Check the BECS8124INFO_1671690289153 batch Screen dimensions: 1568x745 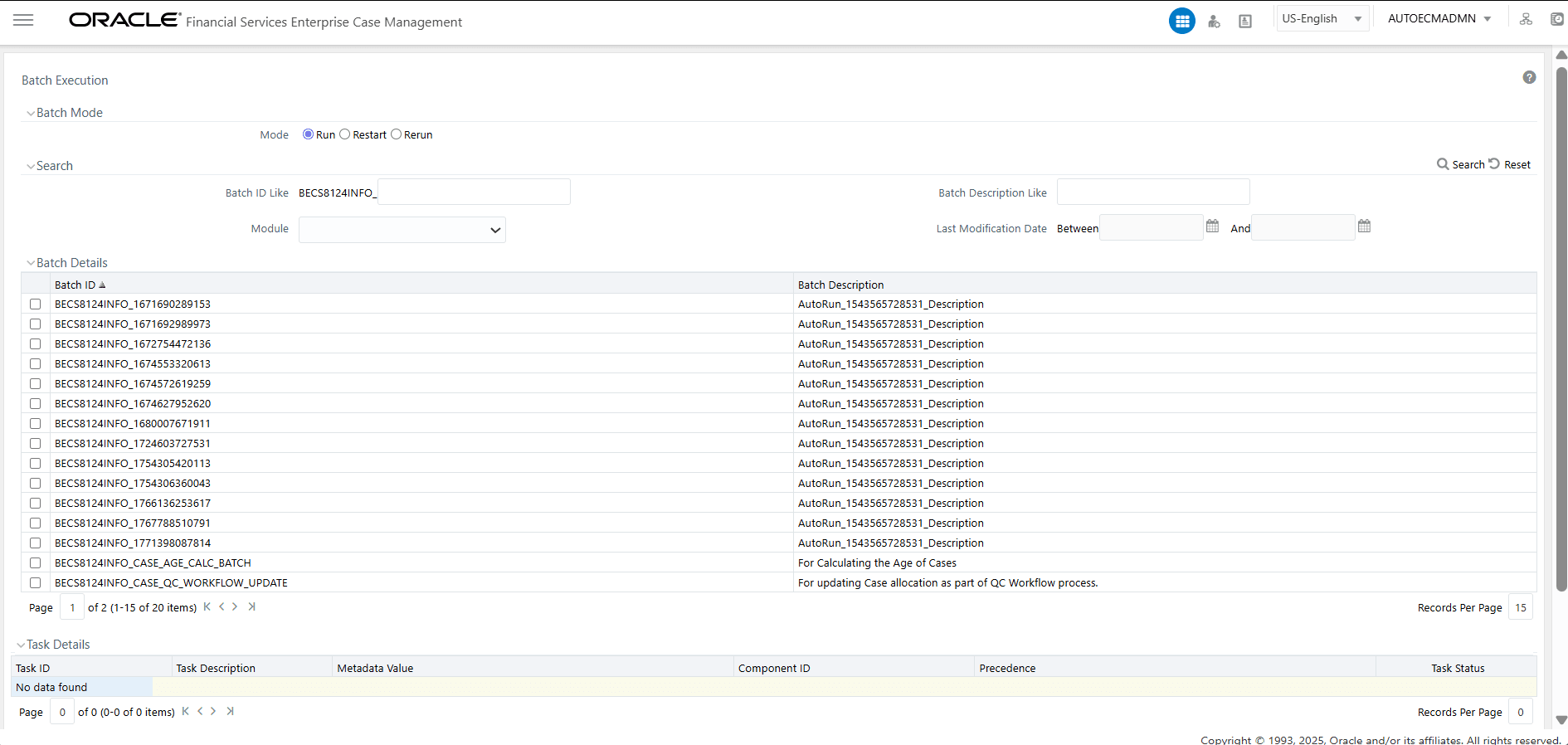tap(35, 304)
